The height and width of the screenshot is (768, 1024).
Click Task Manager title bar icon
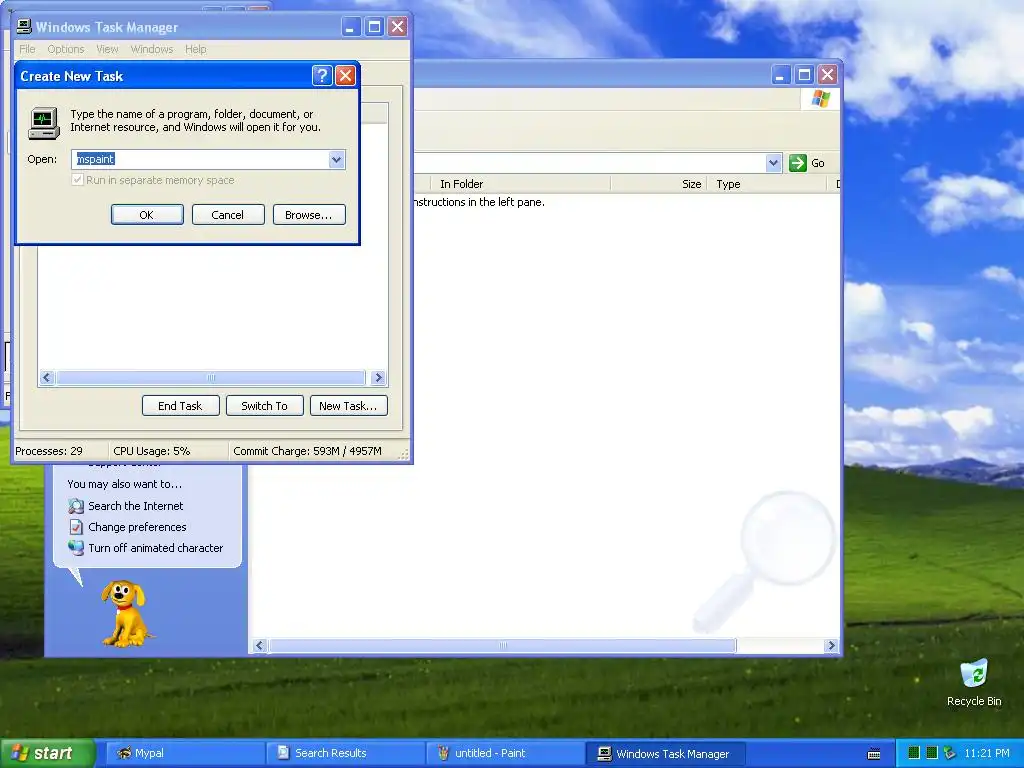24,26
